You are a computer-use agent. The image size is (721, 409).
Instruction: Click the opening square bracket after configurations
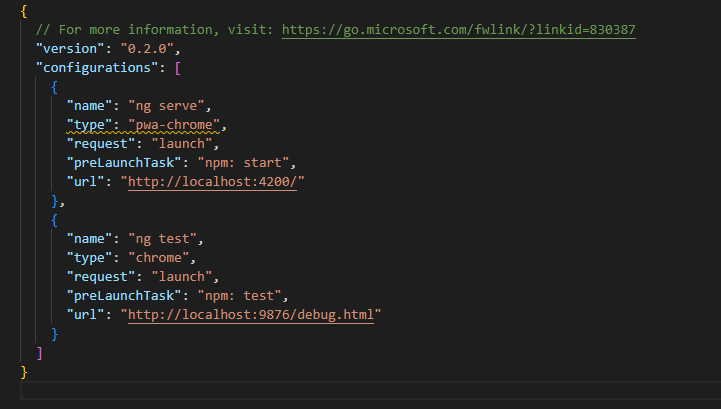tap(178, 67)
